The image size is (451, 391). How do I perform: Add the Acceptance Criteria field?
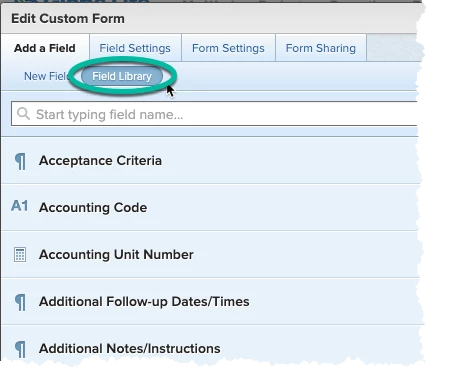(x=209, y=161)
